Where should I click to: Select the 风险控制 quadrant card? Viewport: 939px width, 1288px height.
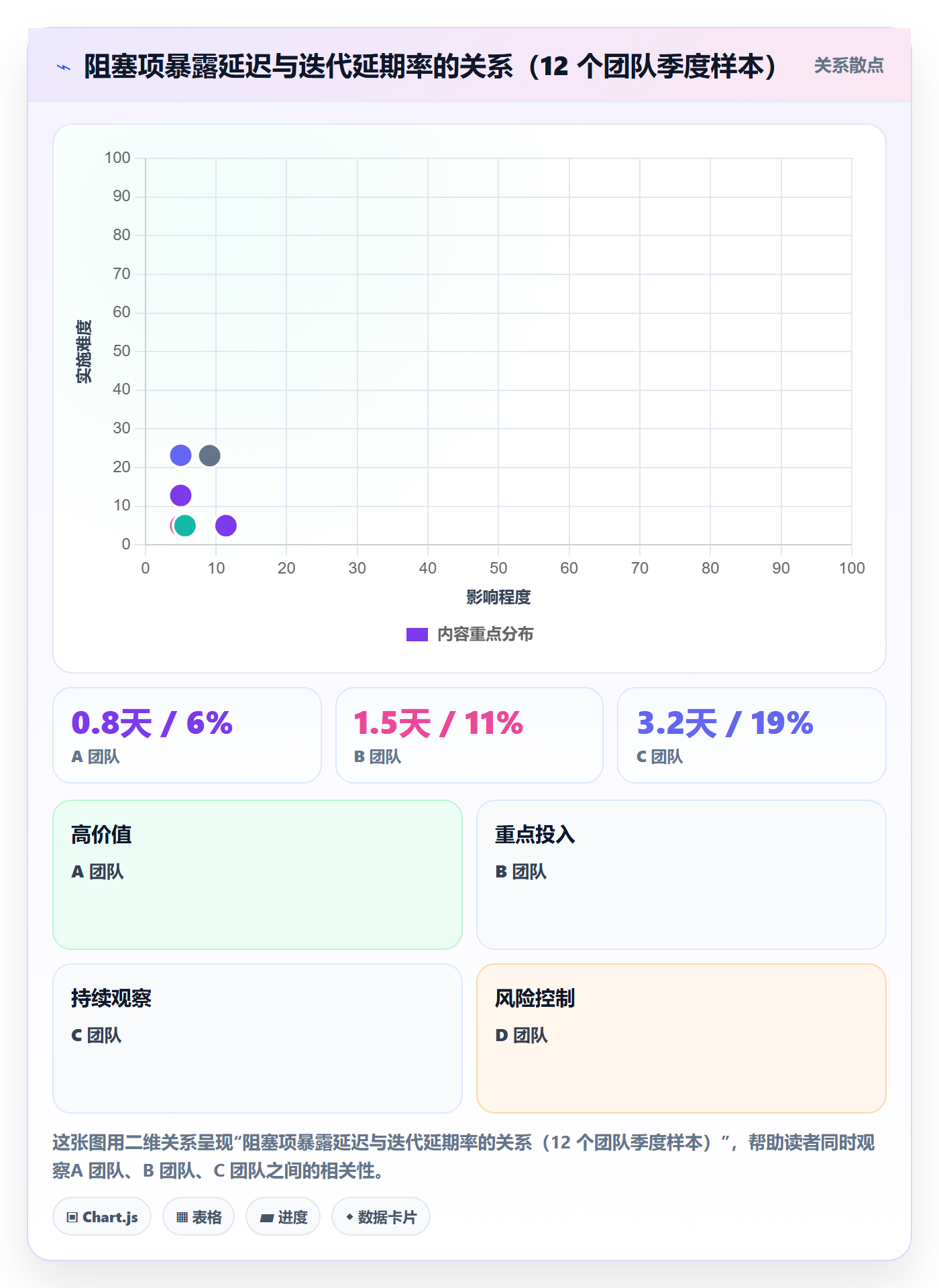[681, 1038]
